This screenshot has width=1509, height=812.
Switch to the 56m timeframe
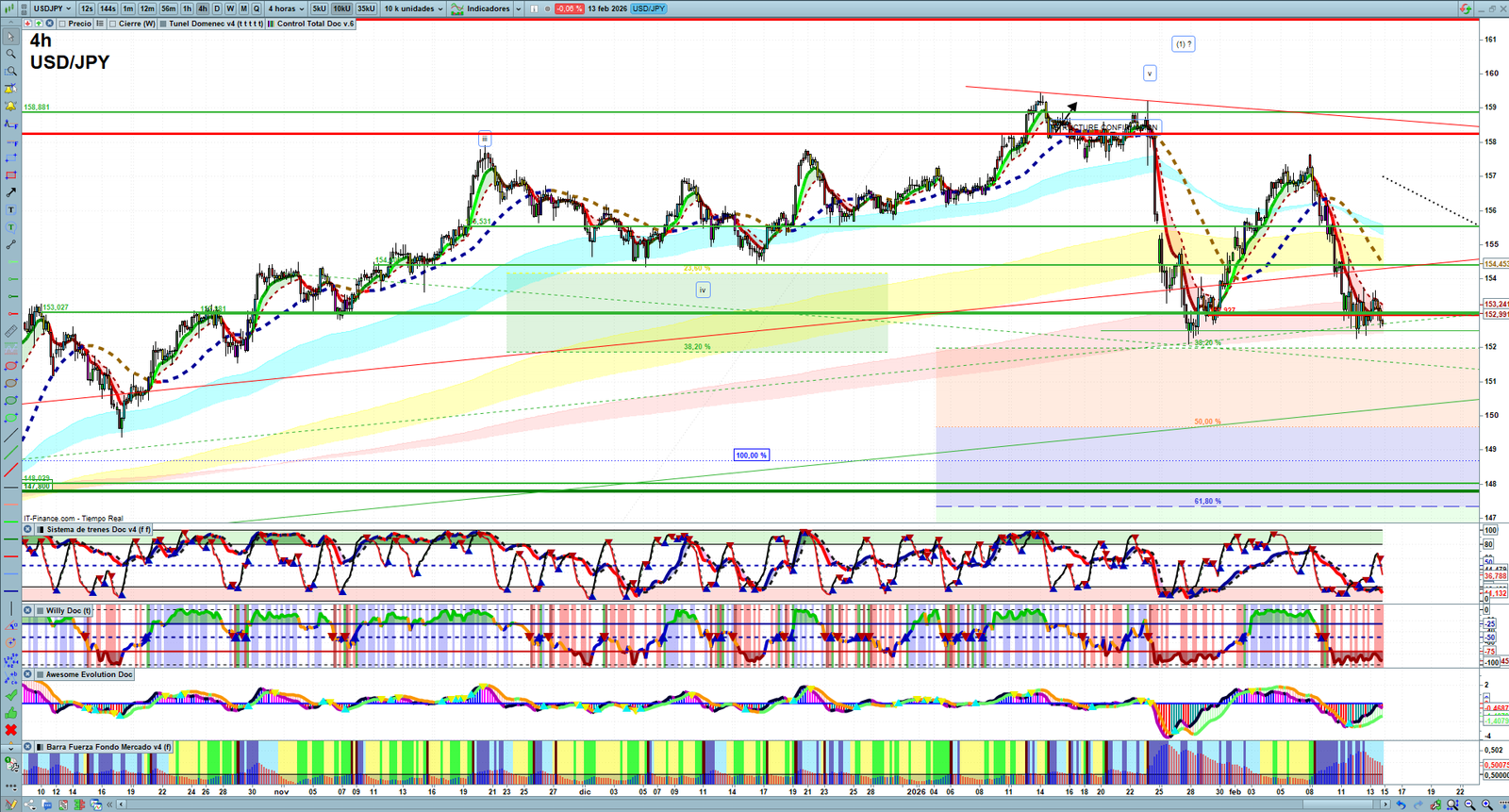pos(169,8)
